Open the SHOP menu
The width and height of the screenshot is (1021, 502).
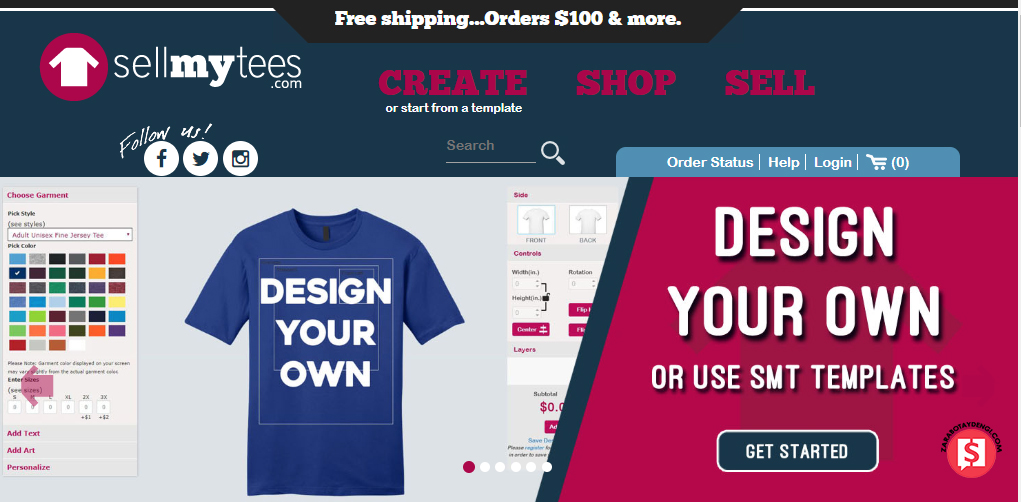pos(626,83)
